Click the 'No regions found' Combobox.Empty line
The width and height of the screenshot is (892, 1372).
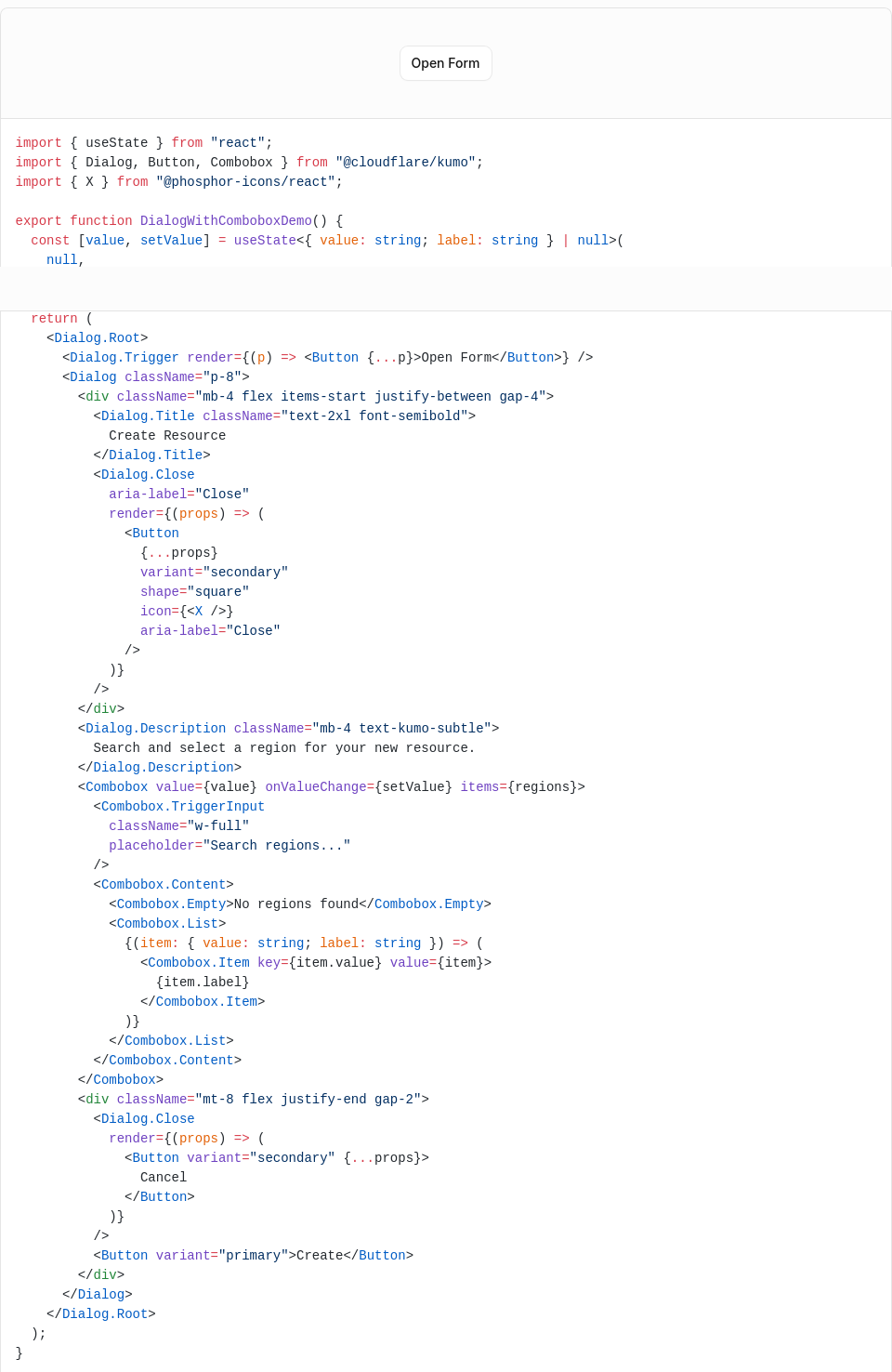coord(300,904)
